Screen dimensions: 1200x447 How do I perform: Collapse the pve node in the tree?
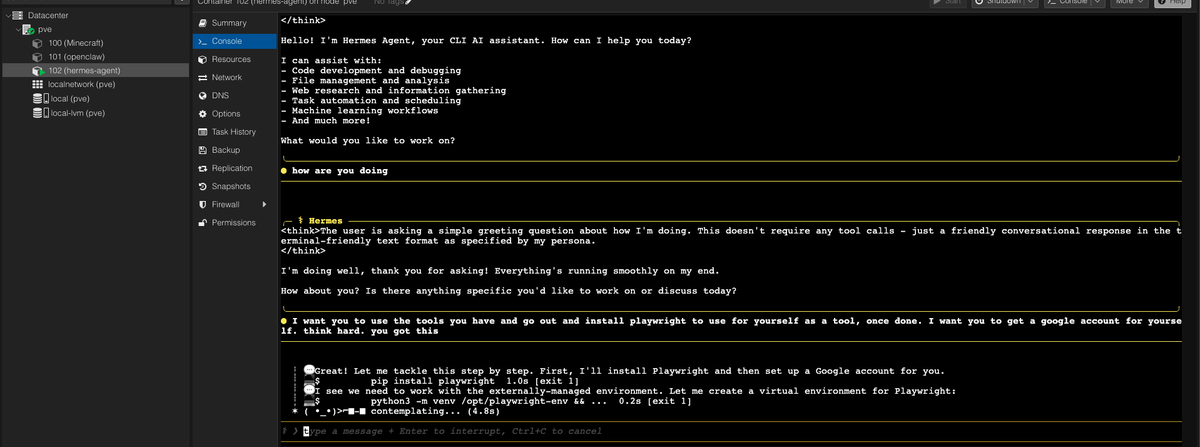(19, 30)
